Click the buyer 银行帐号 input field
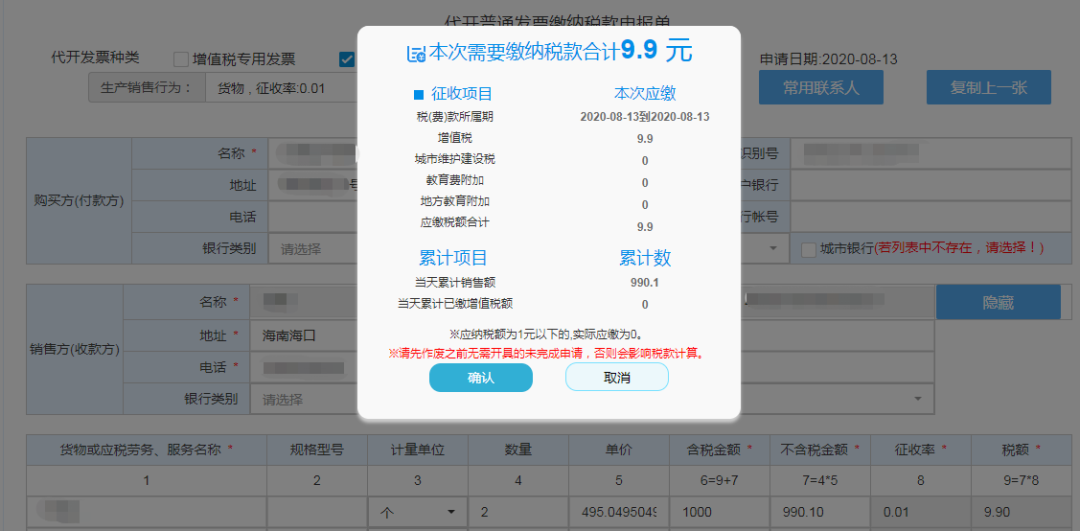1080x531 pixels. tap(929, 217)
